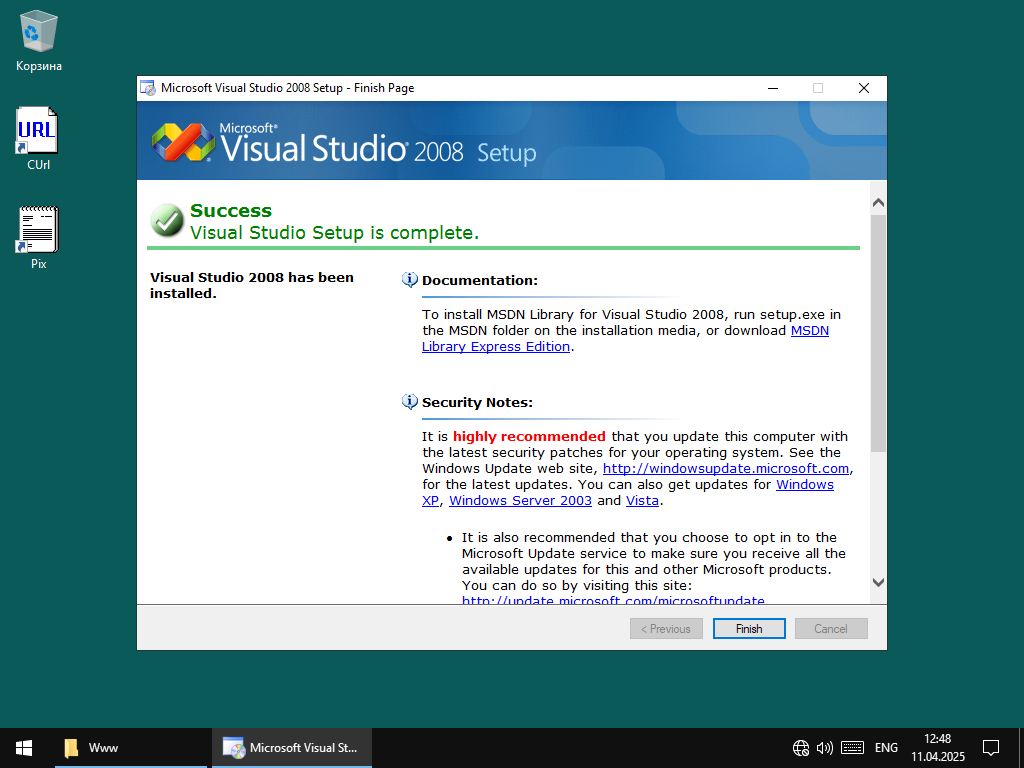This screenshot has width=1024, height=768.
Task: Click the 'Success' heading text
Action: (231, 210)
